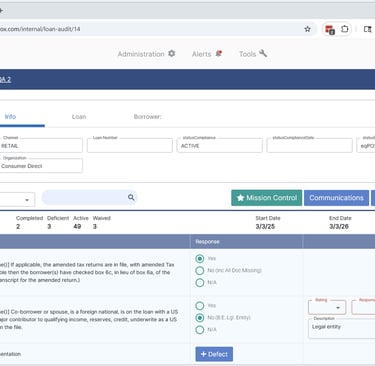Click the statusCompliance field showing ACTIVE
The height and width of the screenshot is (366, 375).
(x=219, y=146)
